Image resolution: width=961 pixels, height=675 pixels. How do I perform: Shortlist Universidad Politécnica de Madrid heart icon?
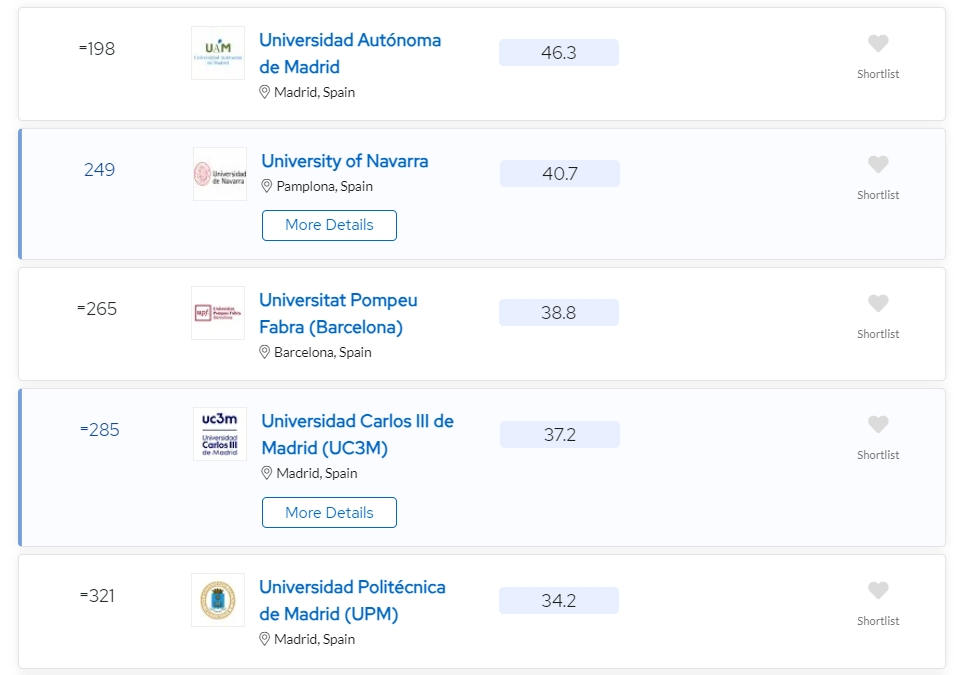(x=878, y=590)
